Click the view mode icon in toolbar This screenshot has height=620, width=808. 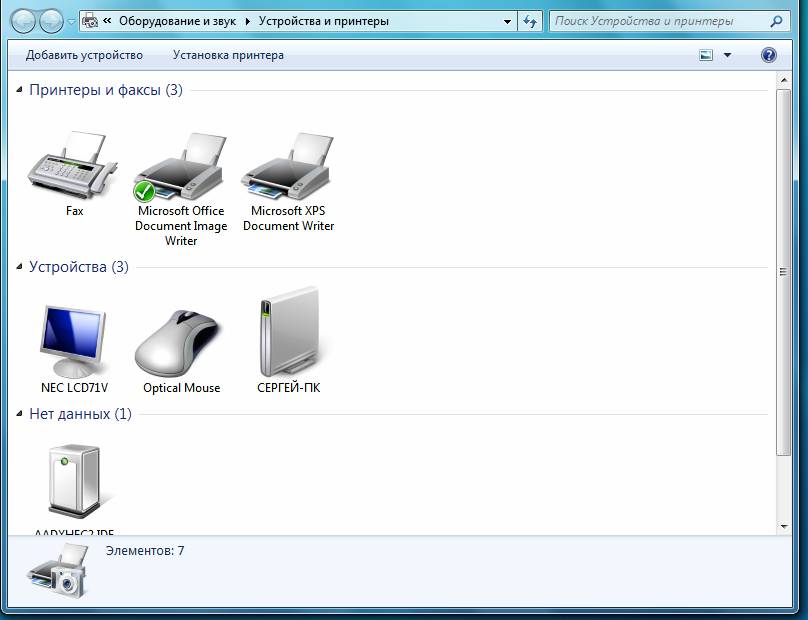point(706,55)
